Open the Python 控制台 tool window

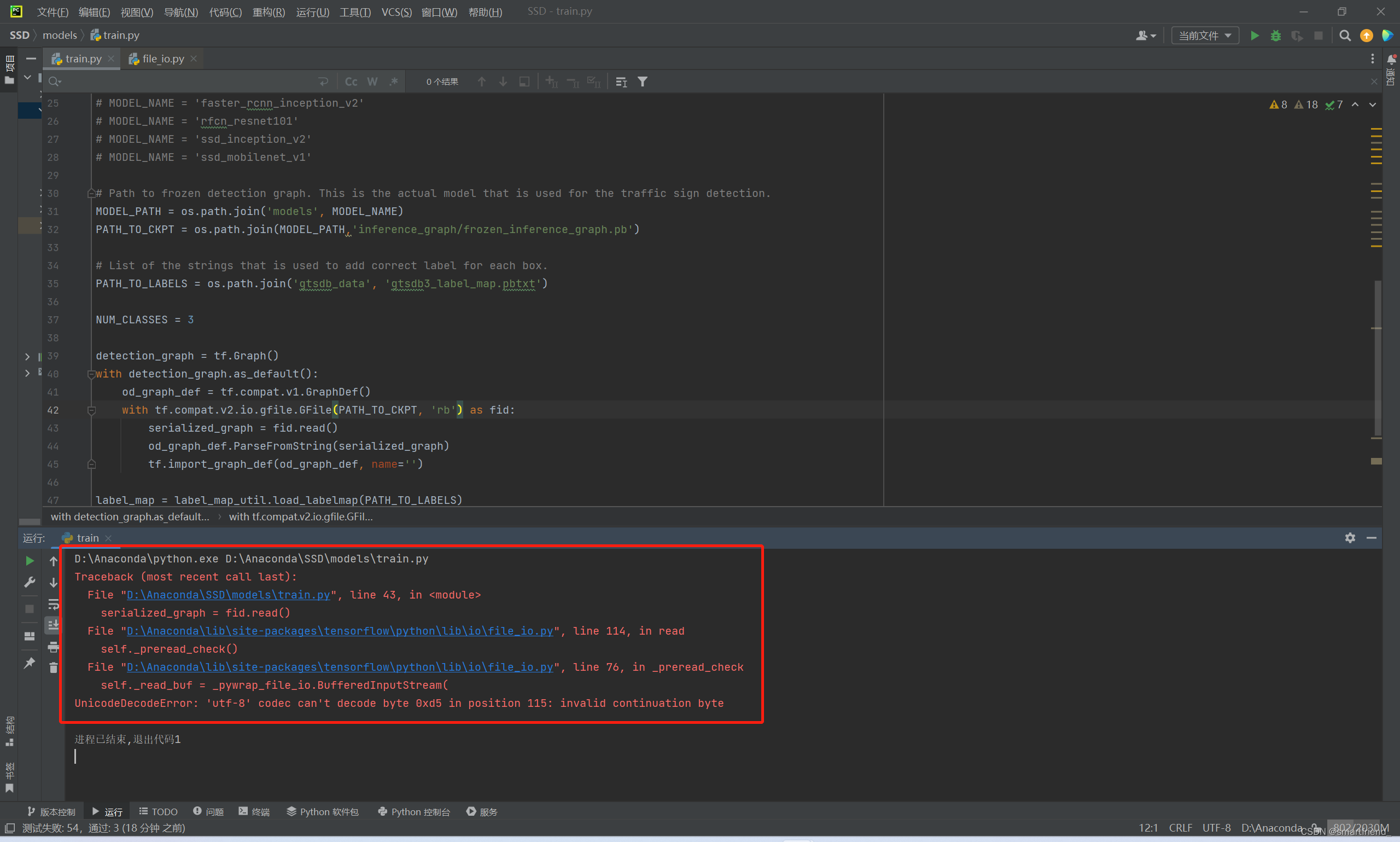tap(414, 812)
